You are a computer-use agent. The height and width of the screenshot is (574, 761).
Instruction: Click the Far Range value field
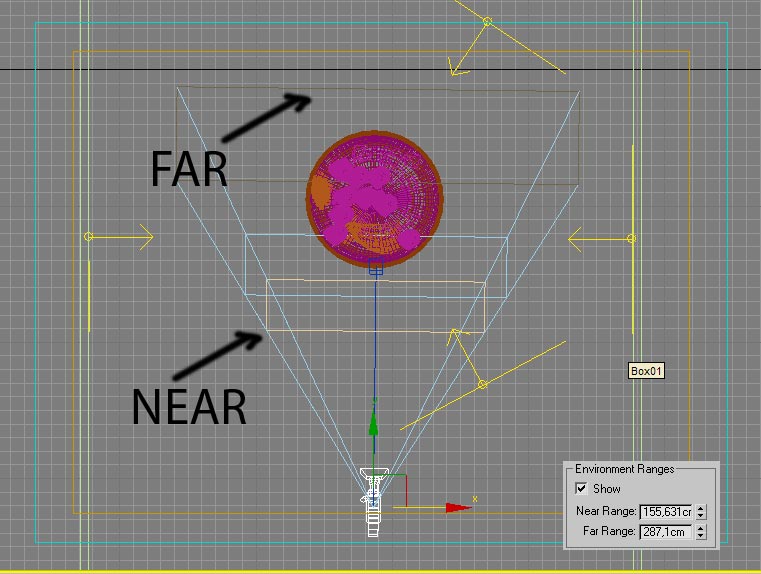point(666,531)
